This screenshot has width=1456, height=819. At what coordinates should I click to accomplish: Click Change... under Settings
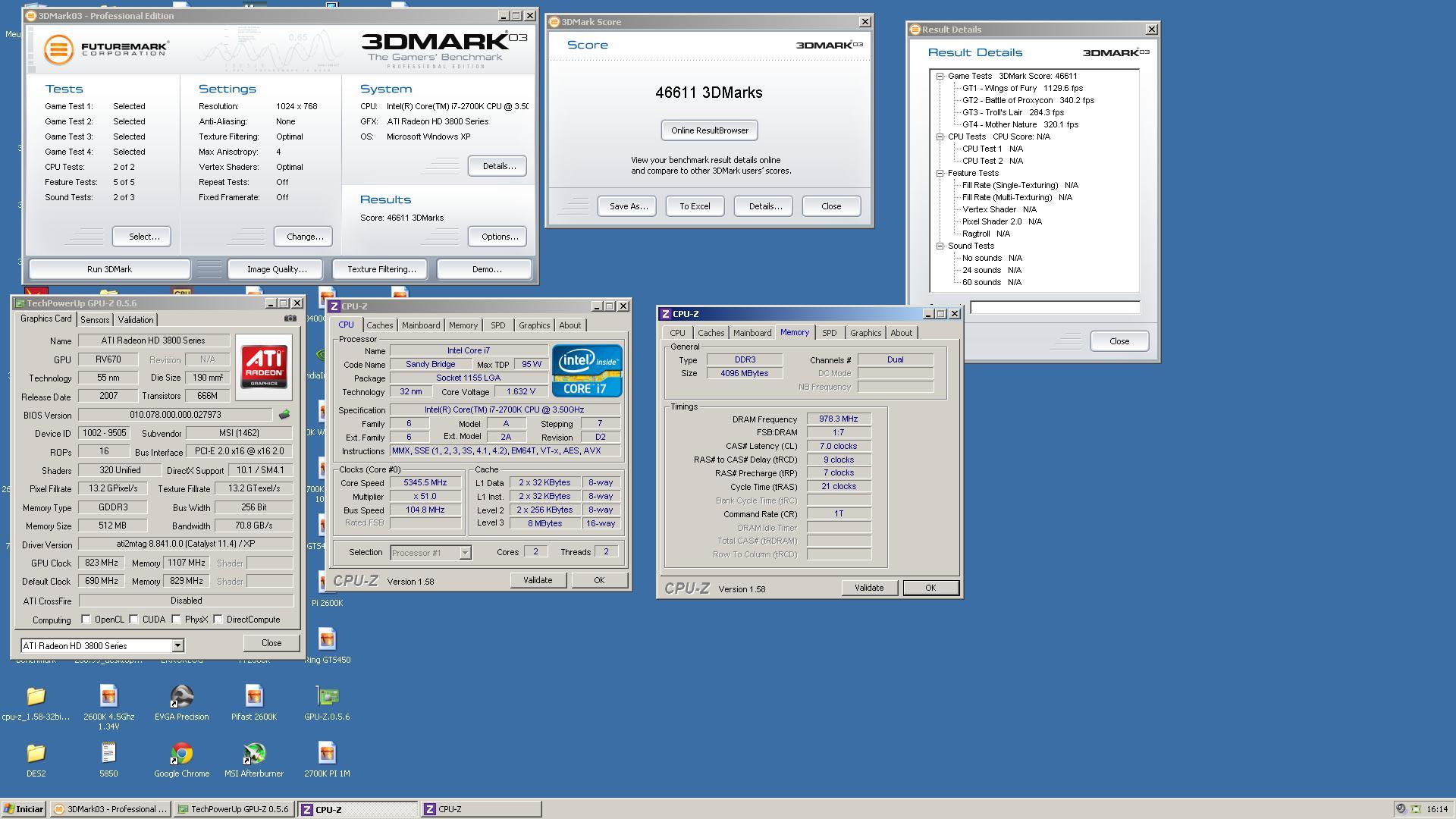click(x=305, y=237)
